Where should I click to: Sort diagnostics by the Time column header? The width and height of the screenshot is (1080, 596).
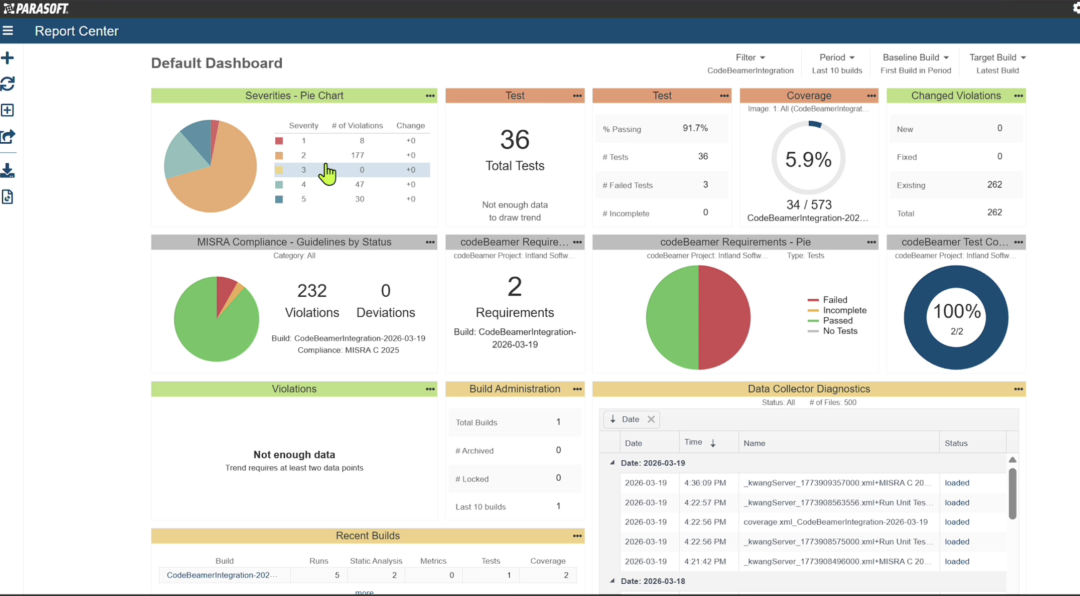click(x=699, y=442)
